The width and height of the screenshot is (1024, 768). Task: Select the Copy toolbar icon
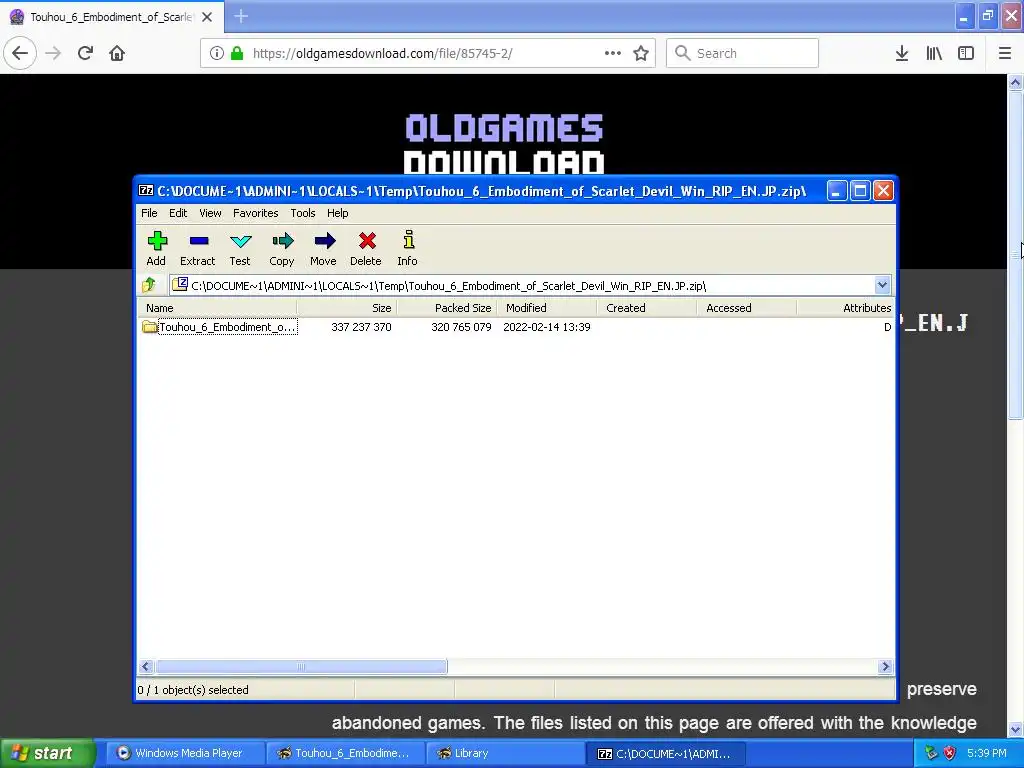pyautogui.click(x=281, y=248)
